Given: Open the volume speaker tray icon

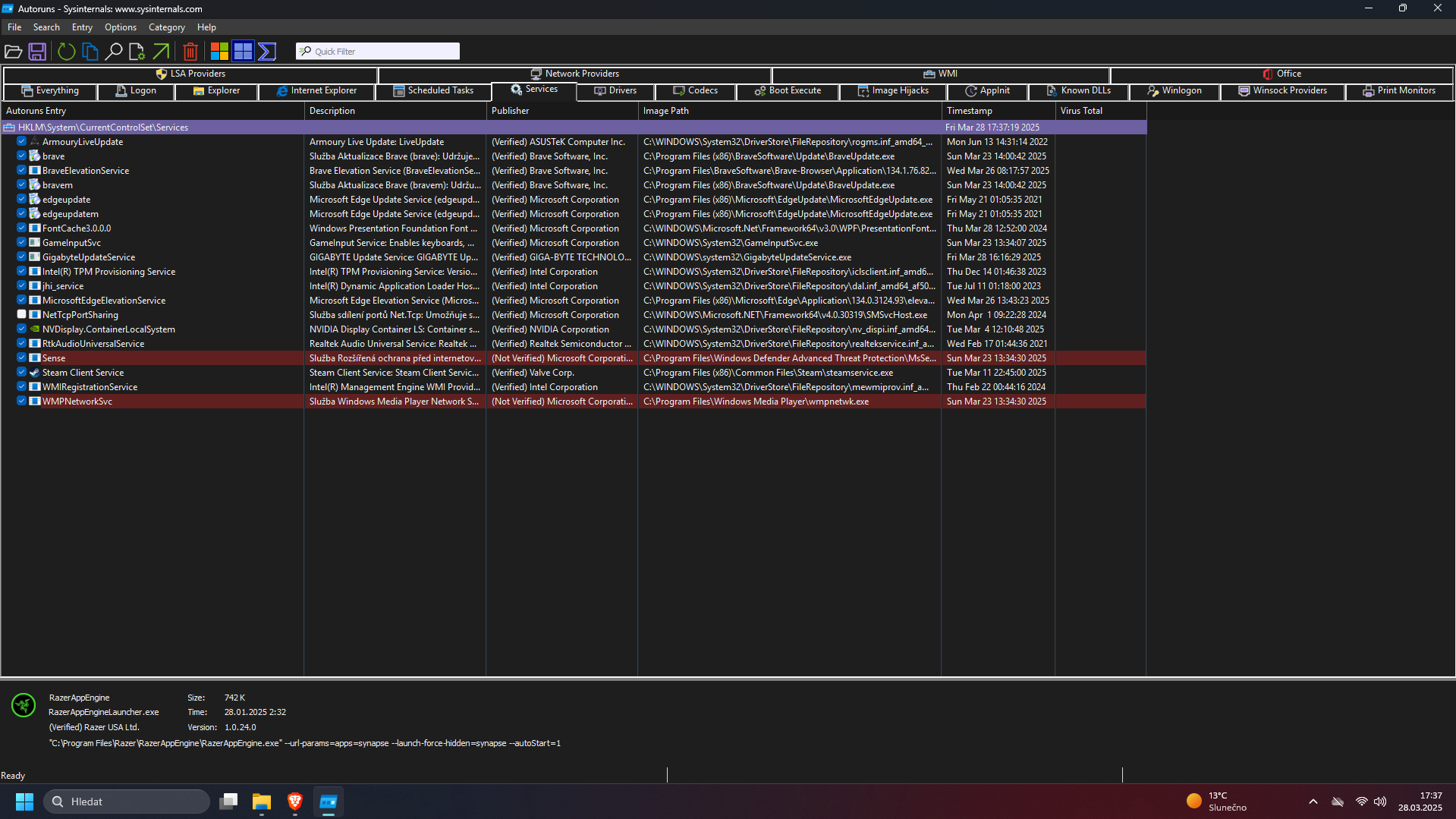Looking at the screenshot, I should (x=1380, y=802).
